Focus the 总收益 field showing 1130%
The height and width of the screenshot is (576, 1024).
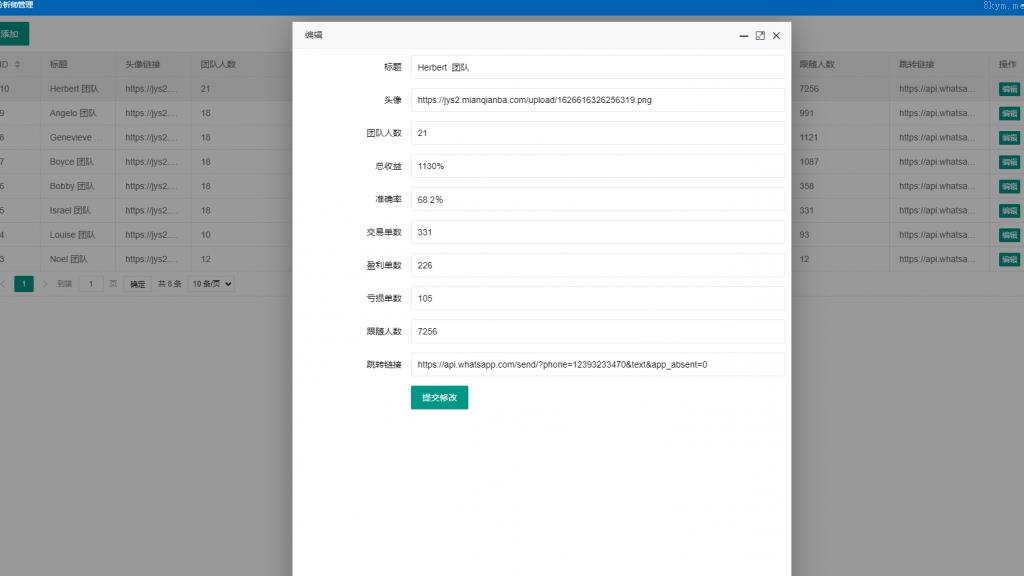[x=597, y=166]
